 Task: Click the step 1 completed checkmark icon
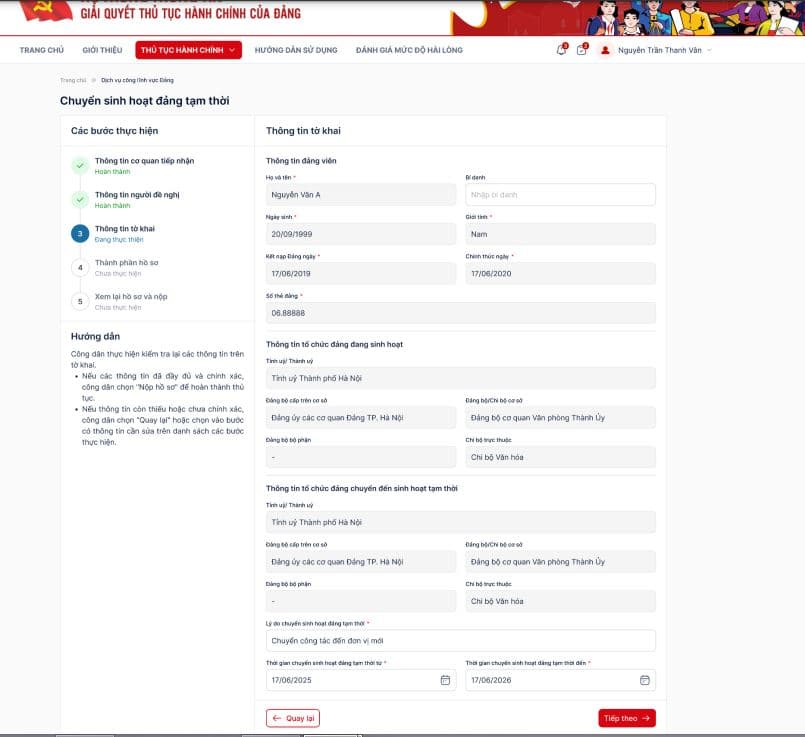[x=80, y=166]
